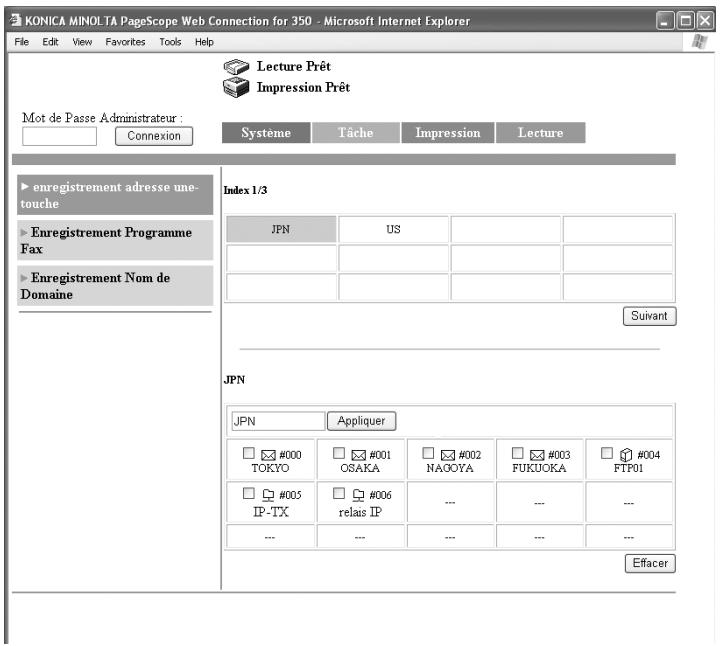Open the Help menu
723x646 pixels.
204,42
